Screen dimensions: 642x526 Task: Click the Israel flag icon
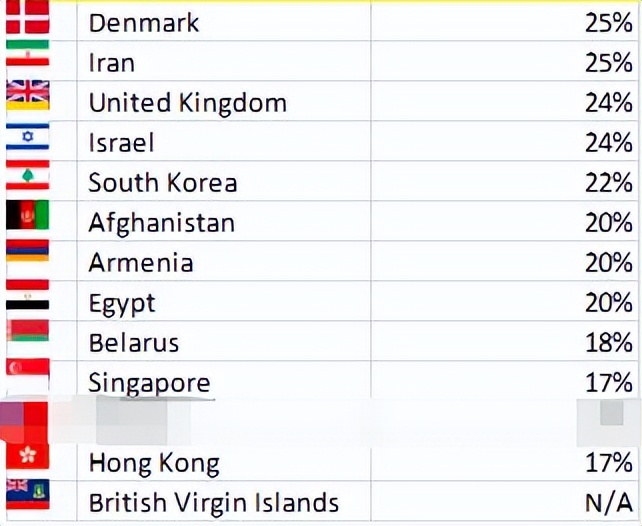(27, 140)
